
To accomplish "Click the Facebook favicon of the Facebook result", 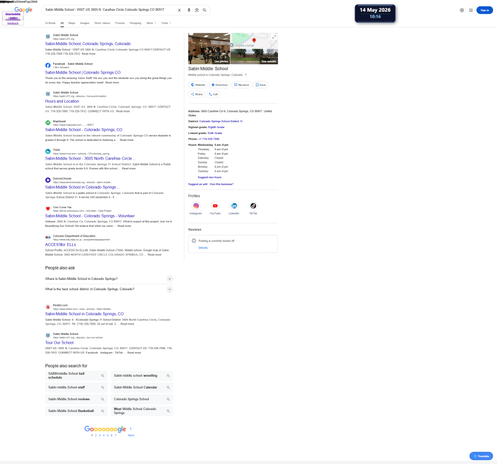I will tap(48, 65).
